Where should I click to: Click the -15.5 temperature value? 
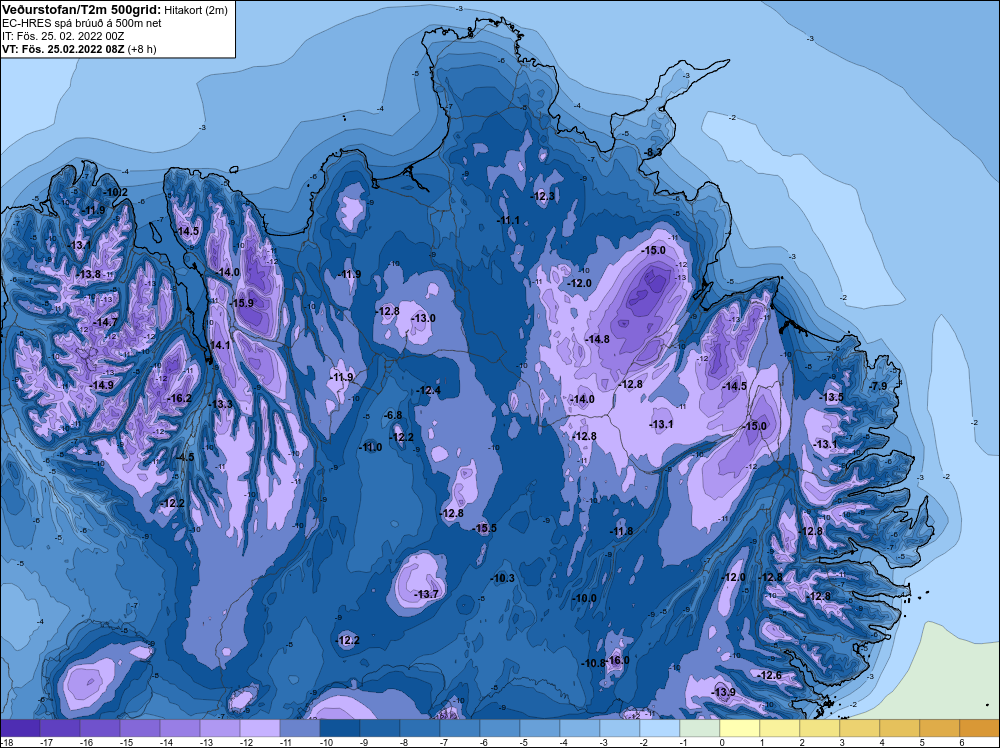pos(485,528)
